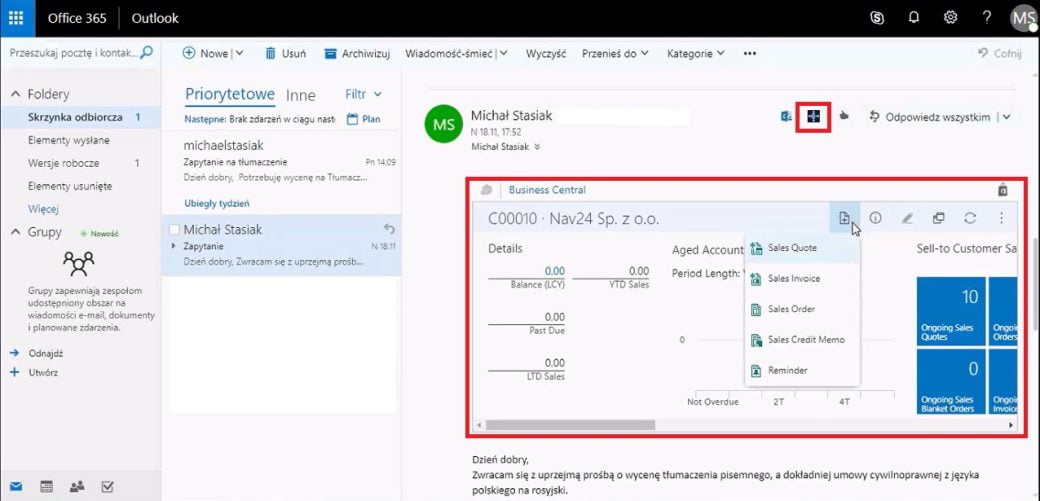Switch to People in the bottom navigation
Image resolution: width=1040 pixels, height=501 pixels.
pyautogui.click(x=77, y=486)
